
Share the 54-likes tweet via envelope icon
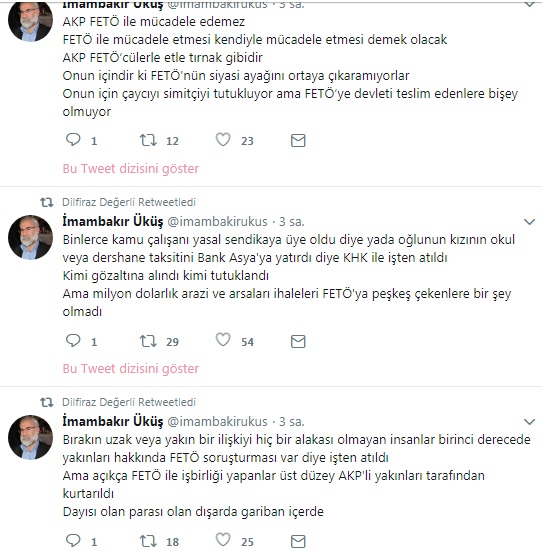(x=298, y=341)
